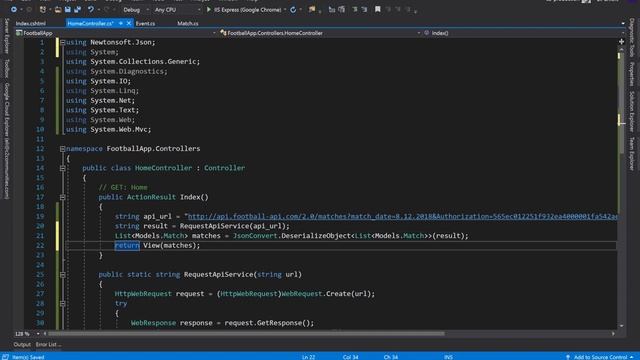Start debugging with green play icon
Screen dimensions: 640x360
click(x=209, y=9)
